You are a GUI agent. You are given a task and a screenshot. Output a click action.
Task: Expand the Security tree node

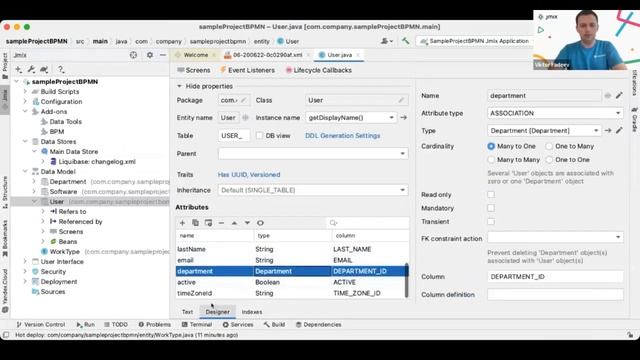click(x=25, y=271)
